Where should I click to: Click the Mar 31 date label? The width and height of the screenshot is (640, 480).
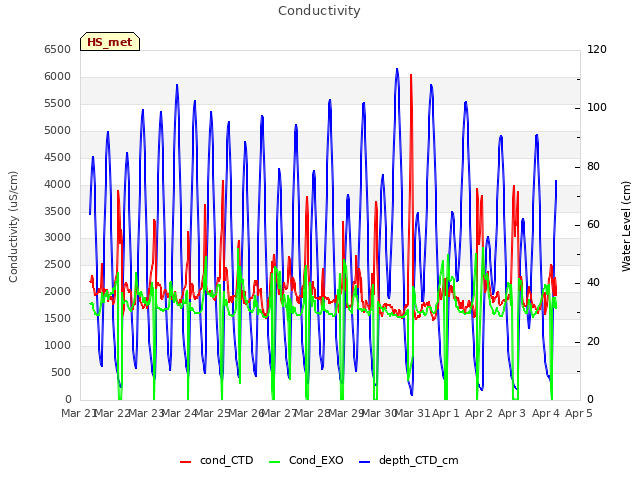413,413
